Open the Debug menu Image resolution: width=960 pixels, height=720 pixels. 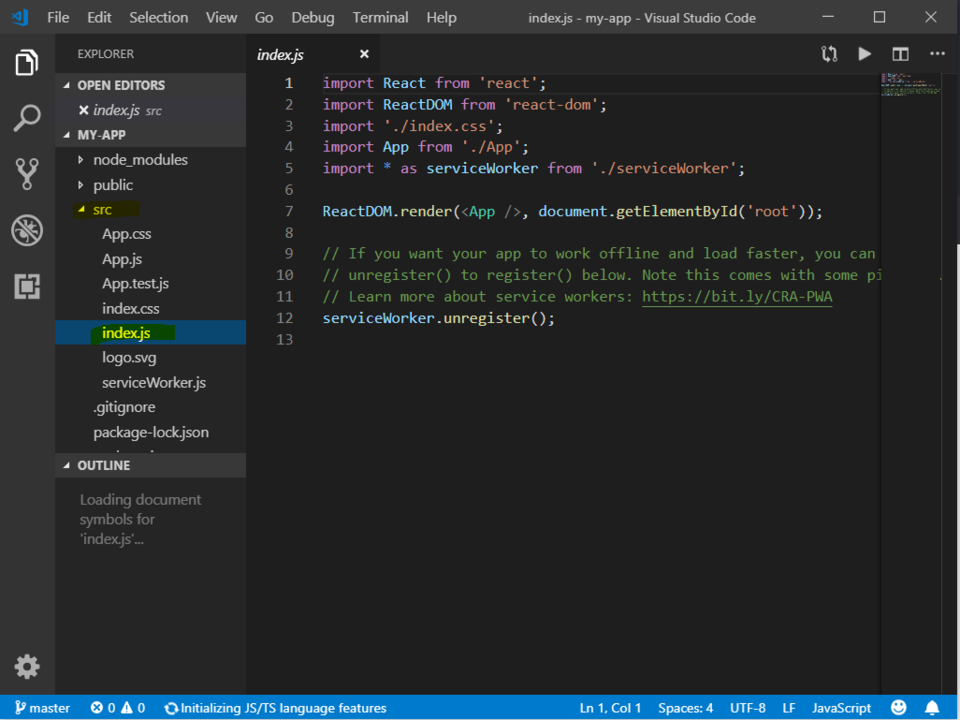pyautogui.click(x=313, y=17)
